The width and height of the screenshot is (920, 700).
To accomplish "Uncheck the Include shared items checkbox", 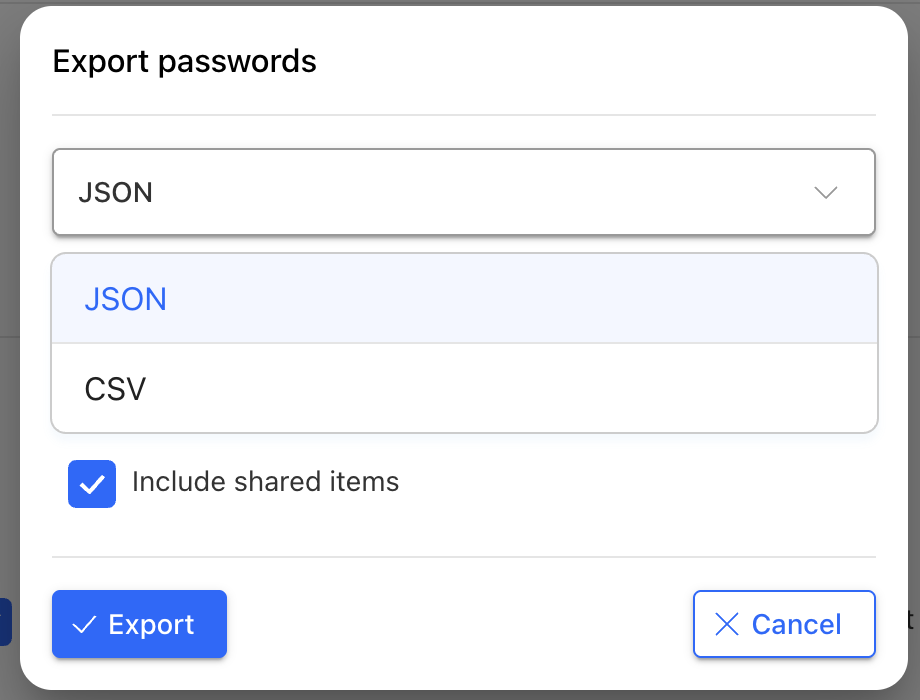I will click(92, 484).
